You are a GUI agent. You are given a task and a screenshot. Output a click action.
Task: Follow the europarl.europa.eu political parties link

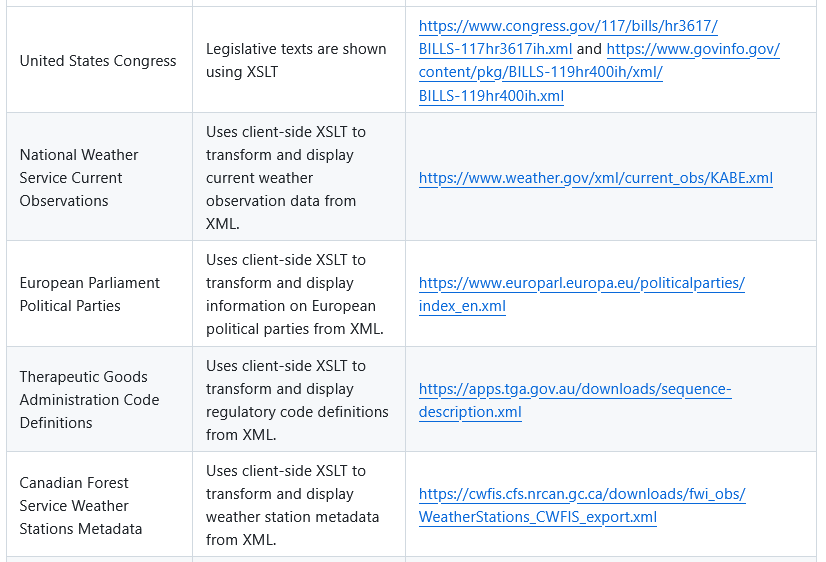[x=581, y=283]
